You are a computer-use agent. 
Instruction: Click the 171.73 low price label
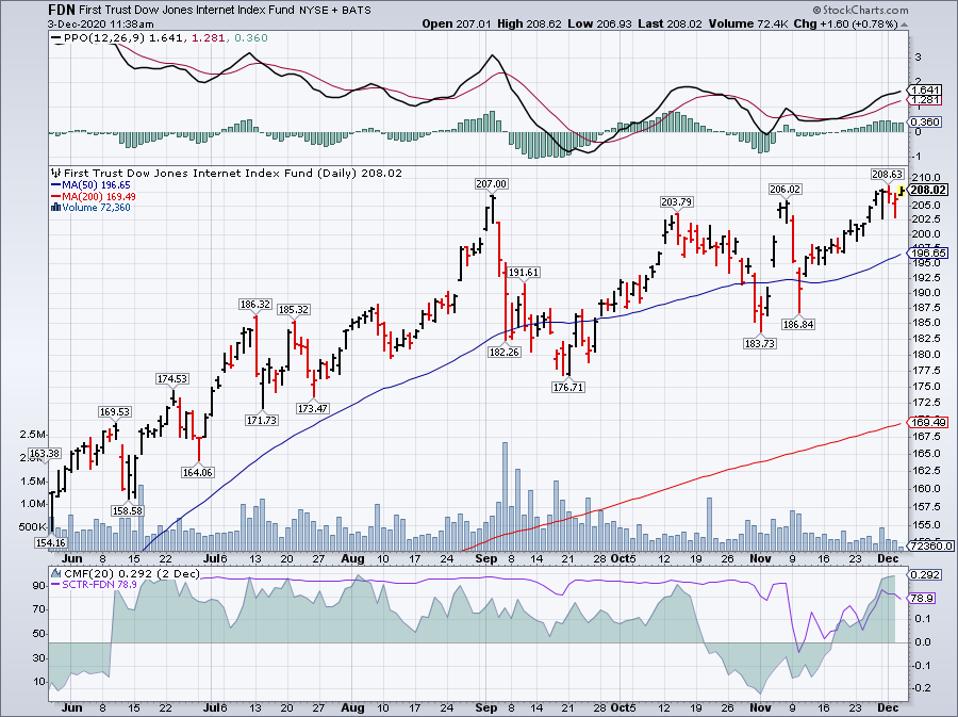[x=261, y=420]
